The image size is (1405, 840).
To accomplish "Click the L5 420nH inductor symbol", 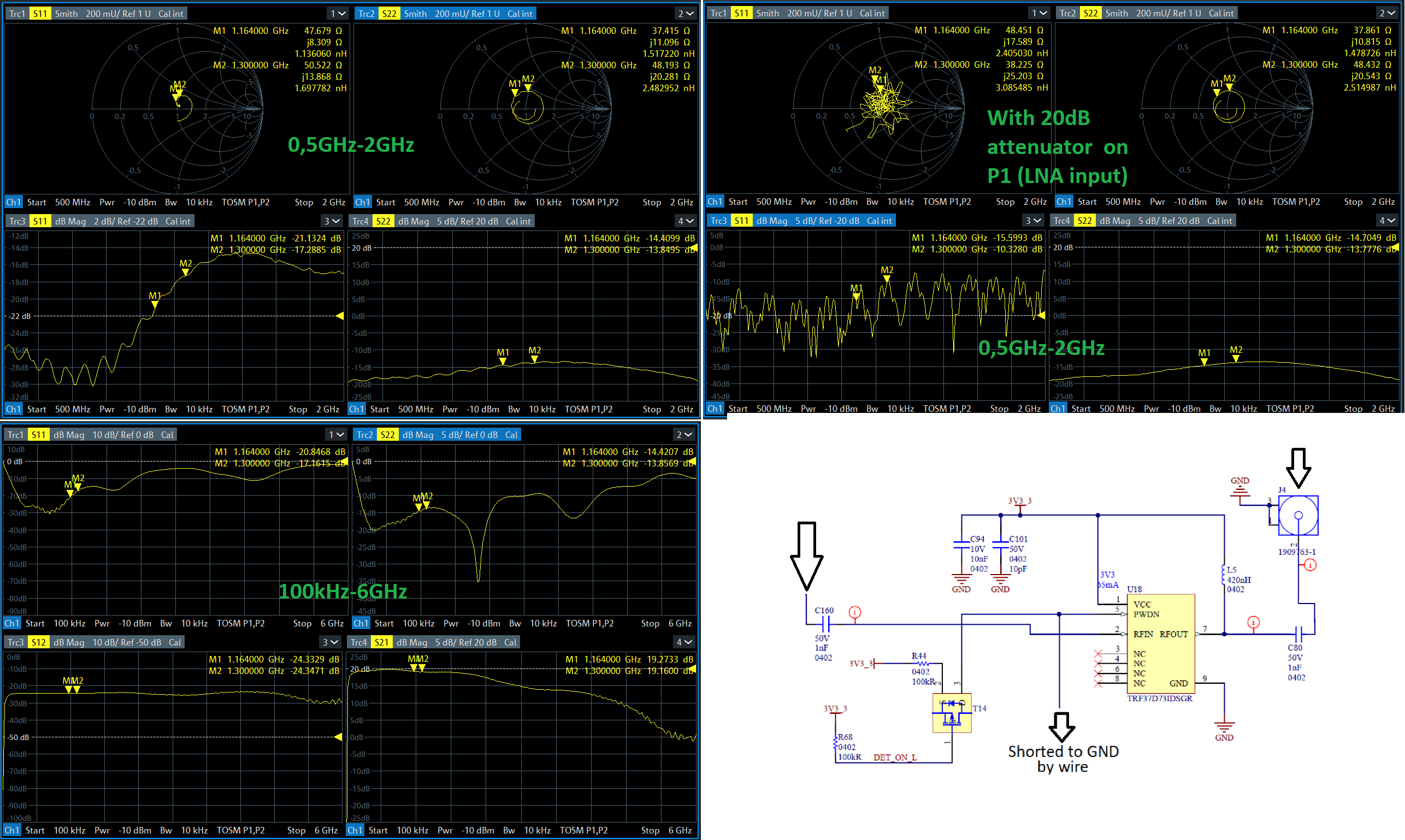I will (1224, 575).
